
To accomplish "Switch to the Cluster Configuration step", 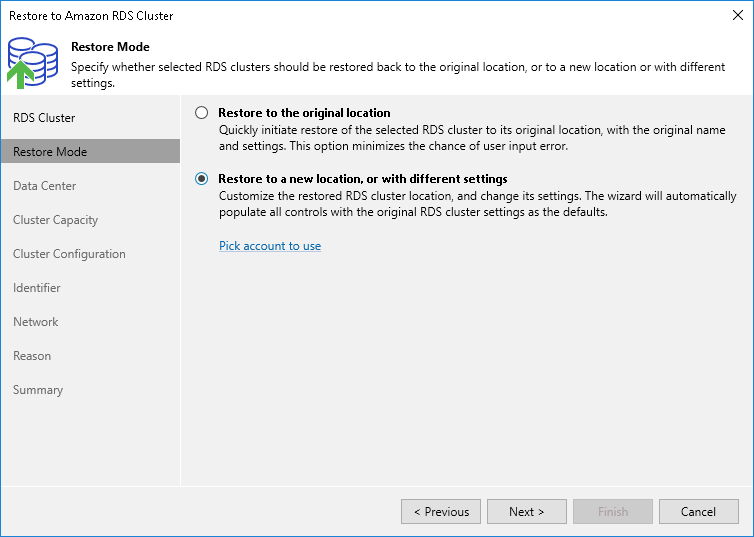I will click(x=70, y=254).
